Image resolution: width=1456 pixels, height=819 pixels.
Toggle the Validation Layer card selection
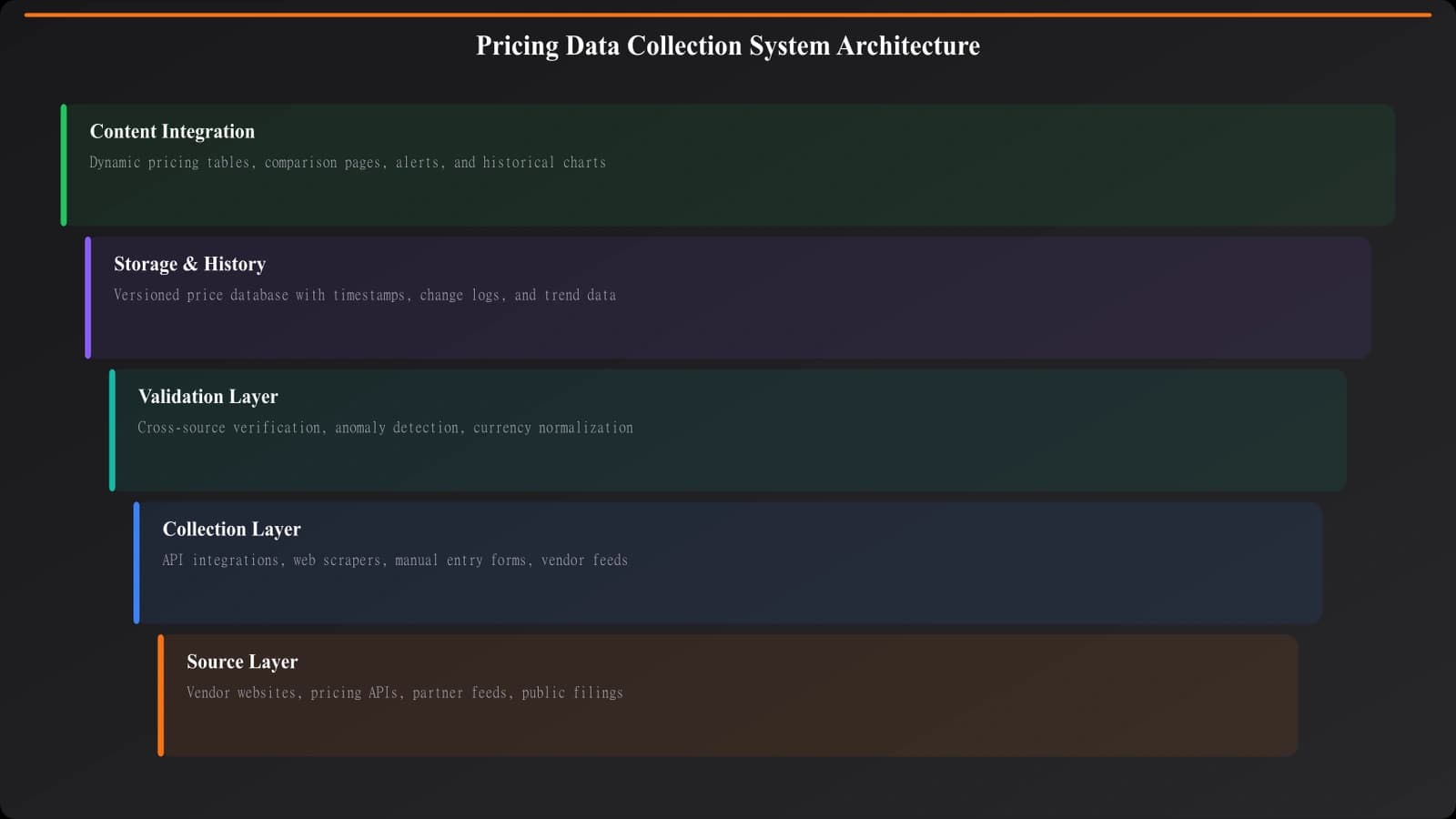pyautogui.click(x=728, y=430)
